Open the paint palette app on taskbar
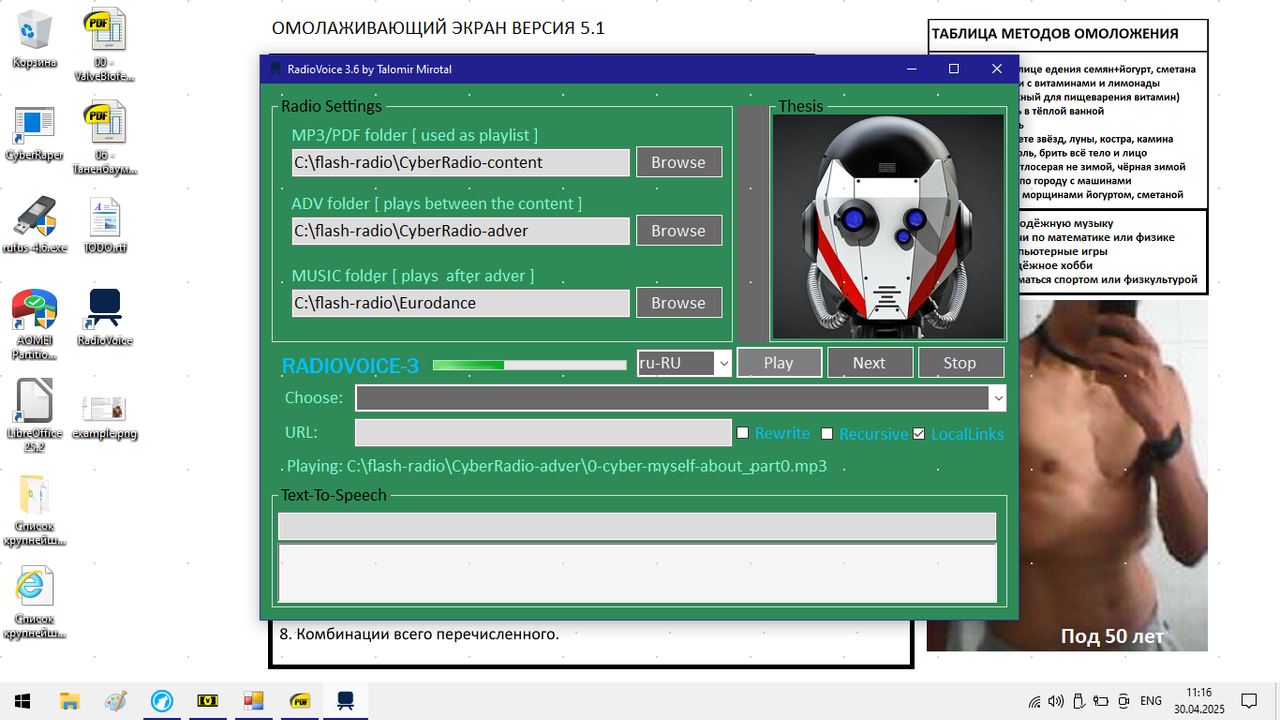1280x720 pixels. tap(116, 701)
